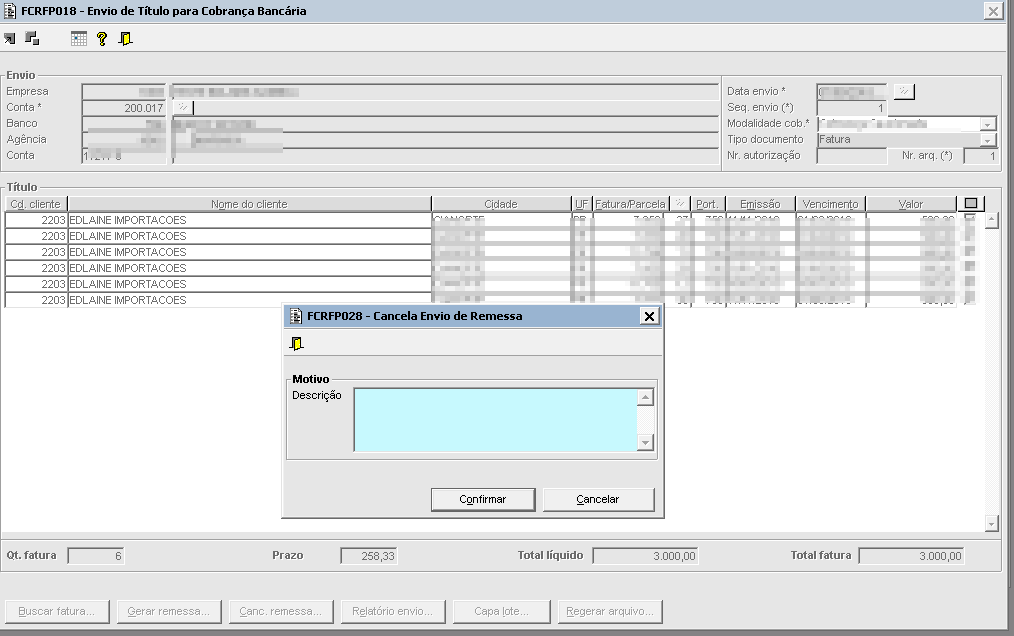Click the first toolbar arrow-in-box icon
Image resolution: width=1014 pixels, height=636 pixels.
(9, 39)
